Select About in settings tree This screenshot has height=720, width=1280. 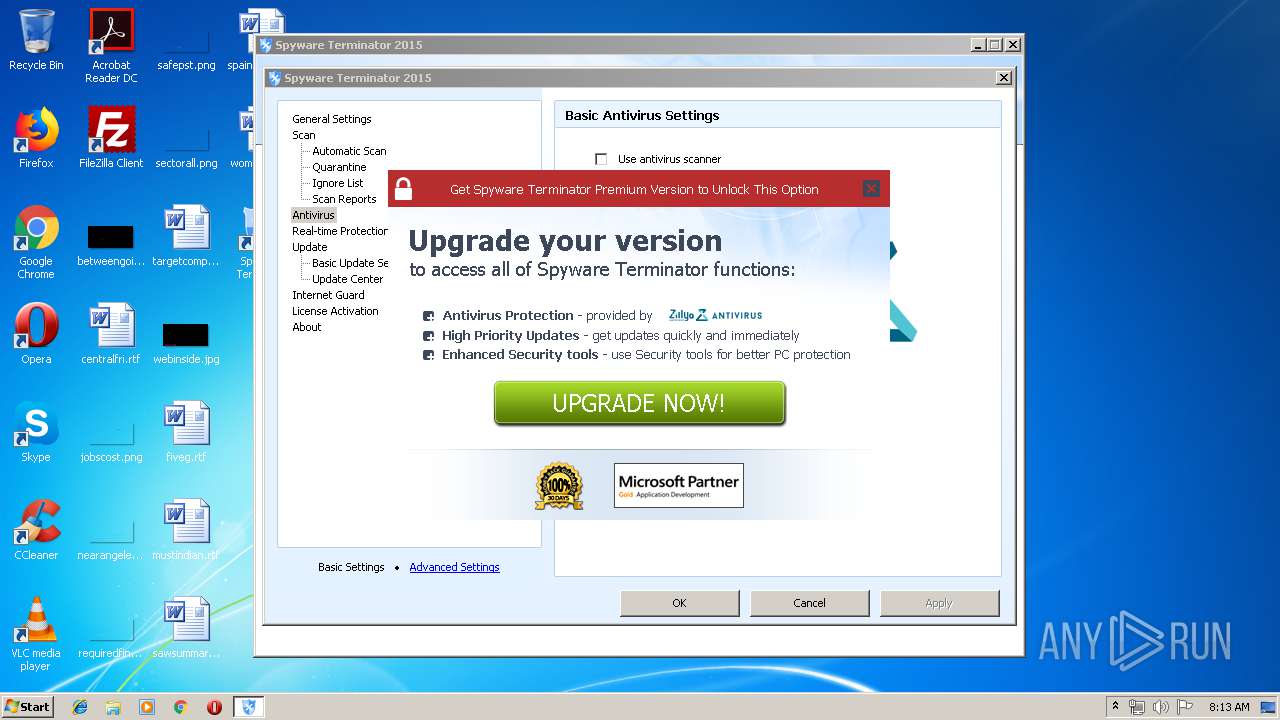point(307,327)
